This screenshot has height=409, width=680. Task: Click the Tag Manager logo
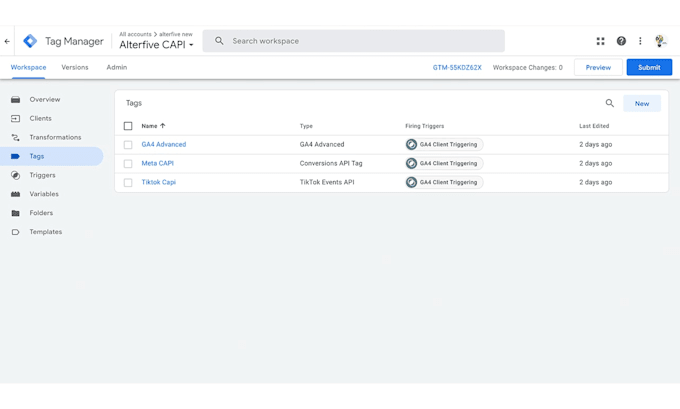[30, 41]
